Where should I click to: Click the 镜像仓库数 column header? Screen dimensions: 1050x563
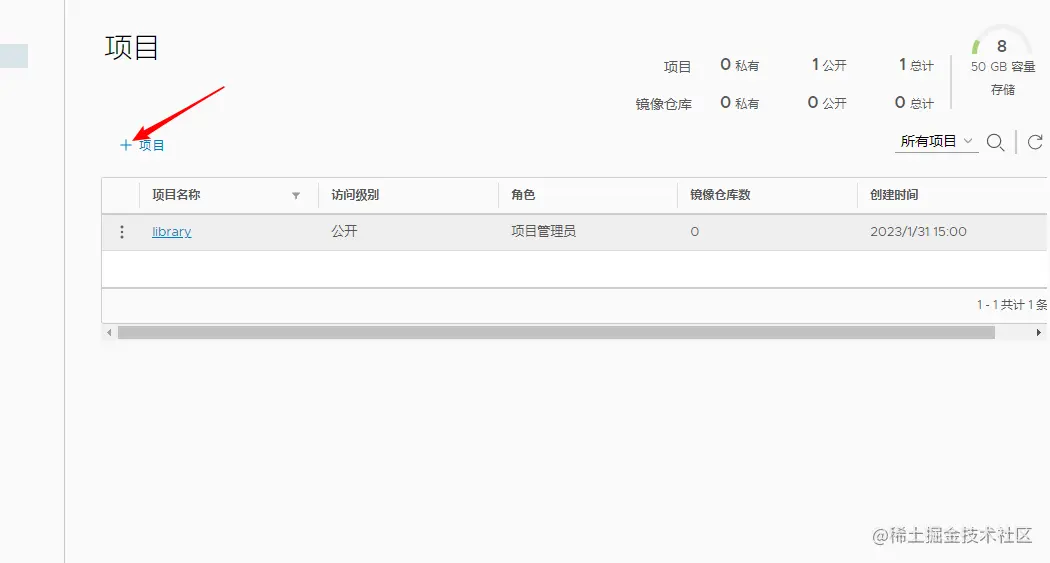tap(720, 195)
